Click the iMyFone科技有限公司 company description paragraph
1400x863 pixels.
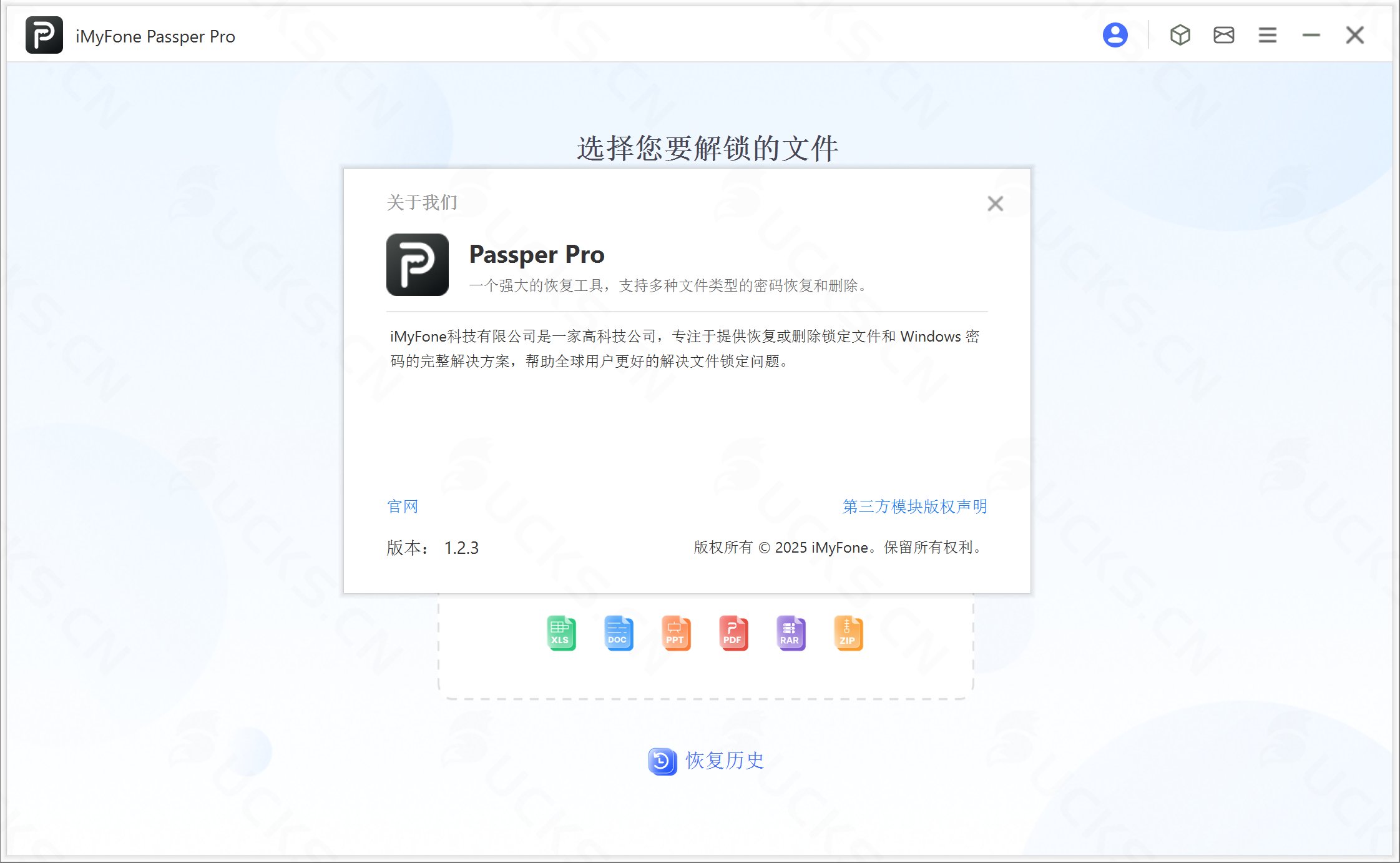pos(685,349)
